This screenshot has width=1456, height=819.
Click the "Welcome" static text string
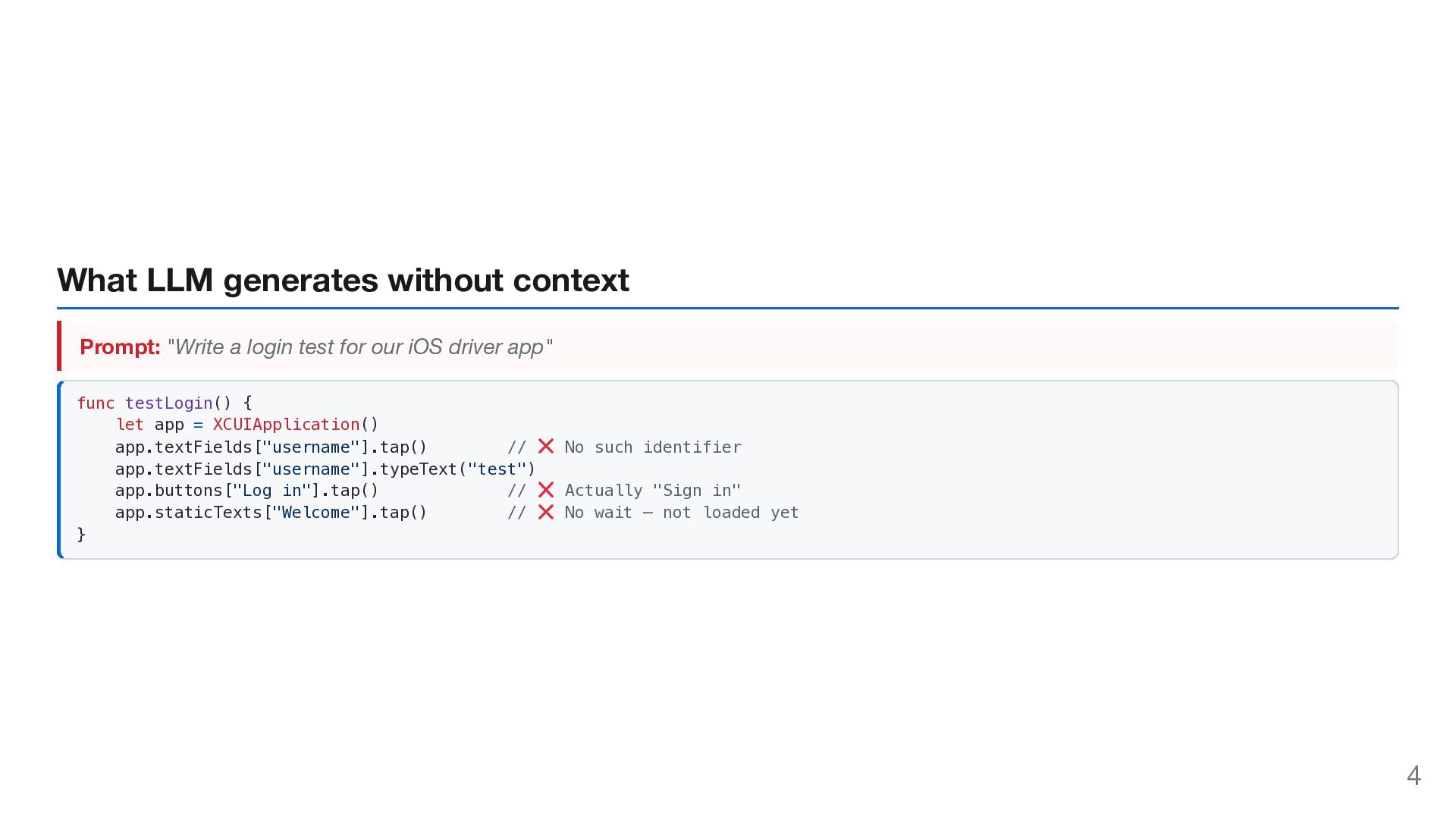pyautogui.click(x=315, y=513)
